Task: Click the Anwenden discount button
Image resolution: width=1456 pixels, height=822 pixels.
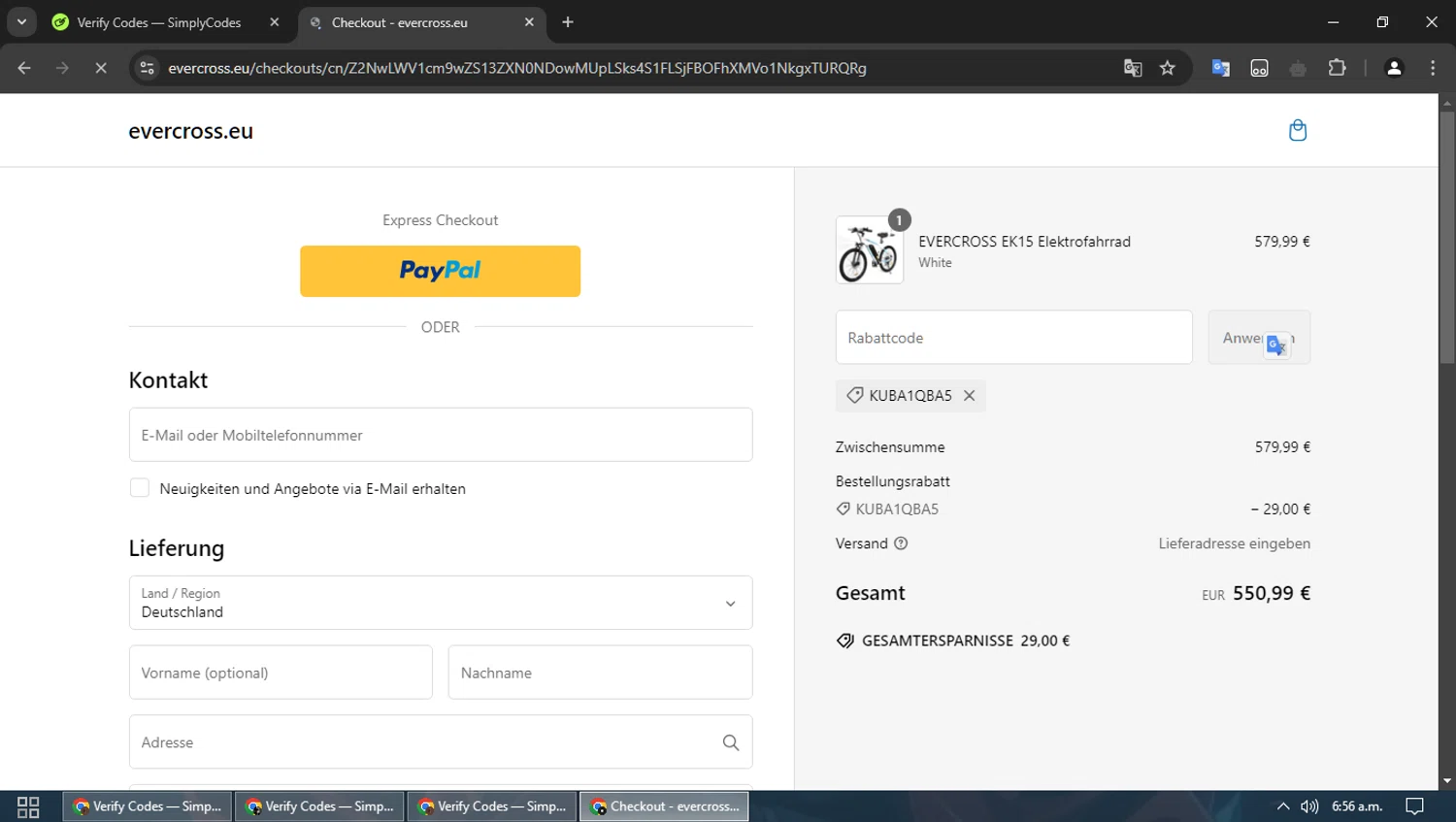Action: [x=1259, y=338]
